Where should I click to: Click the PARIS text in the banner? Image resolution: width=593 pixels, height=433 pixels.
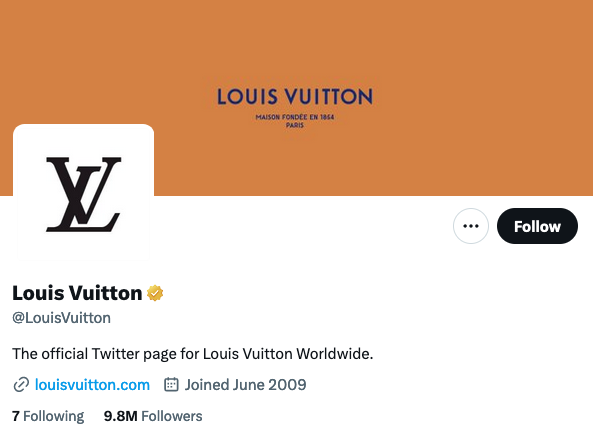tap(295, 125)
